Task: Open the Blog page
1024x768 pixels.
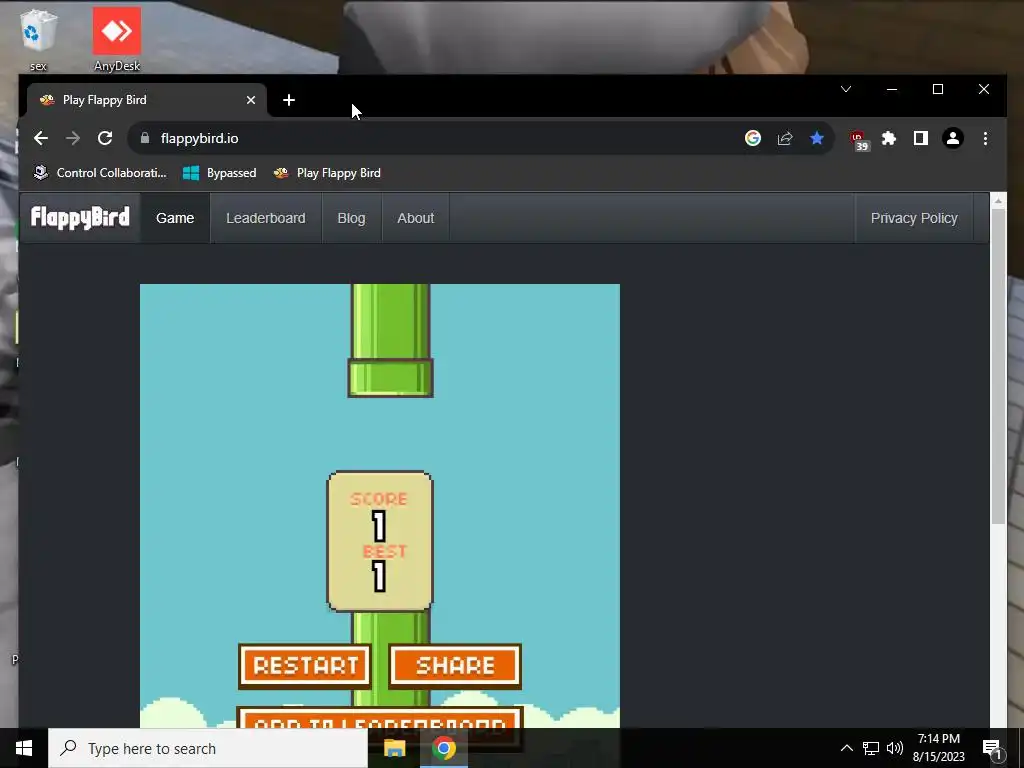Action: 351,218
